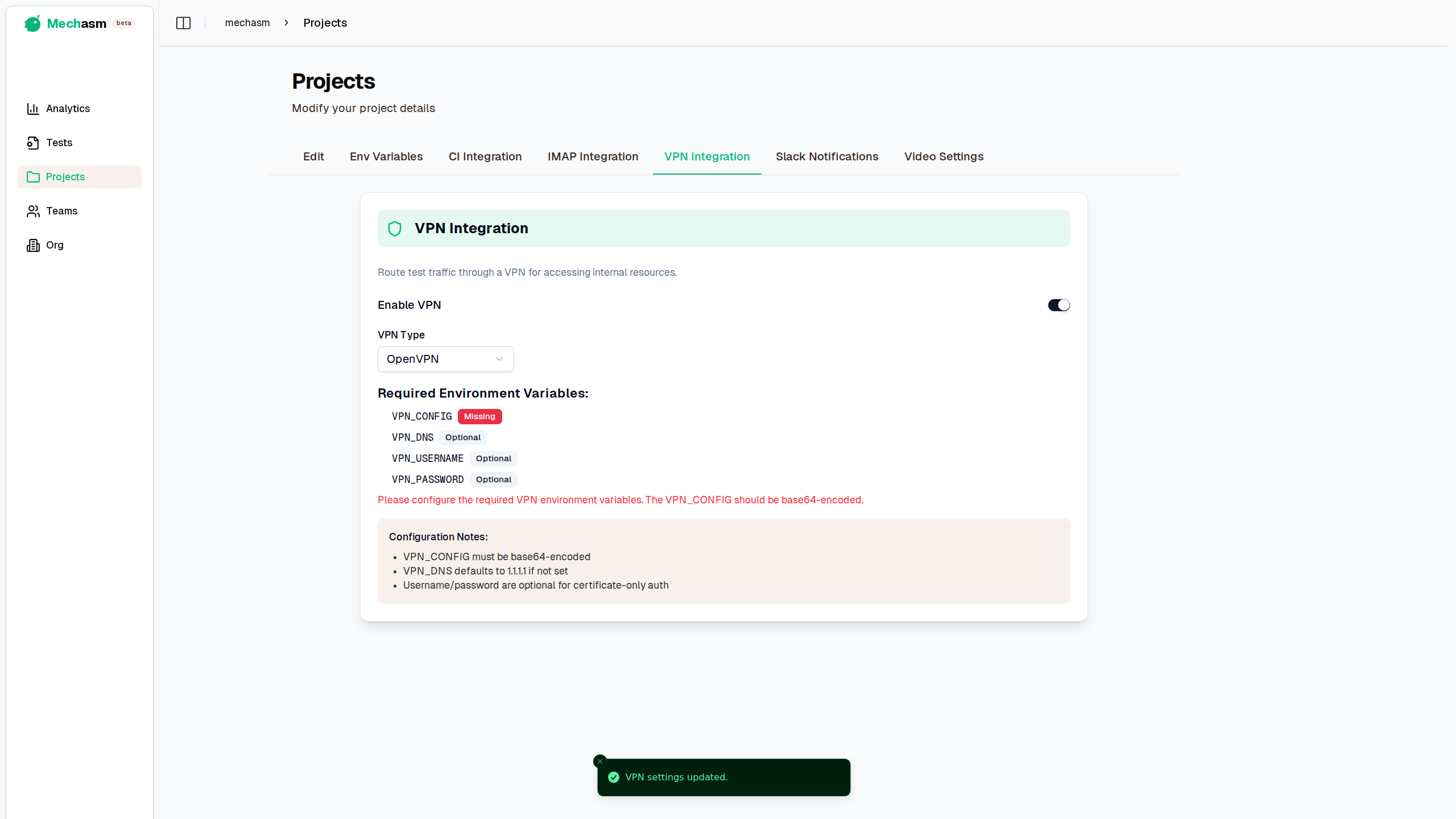Open the Projects folder icon
This screenshot has height=819, width=1456.
coord(33,177)
